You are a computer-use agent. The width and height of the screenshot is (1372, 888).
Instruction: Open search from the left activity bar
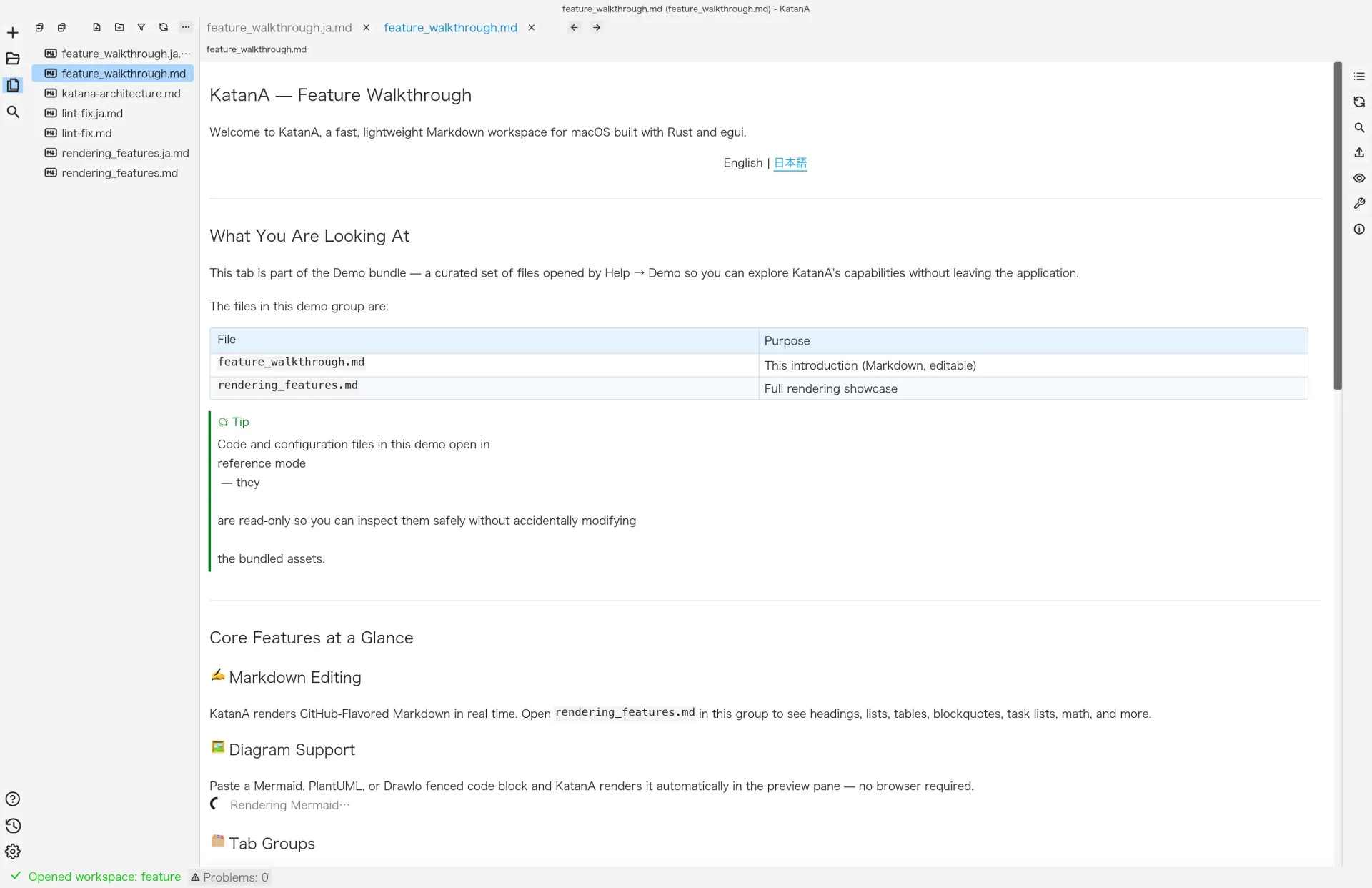coord(13,112)
